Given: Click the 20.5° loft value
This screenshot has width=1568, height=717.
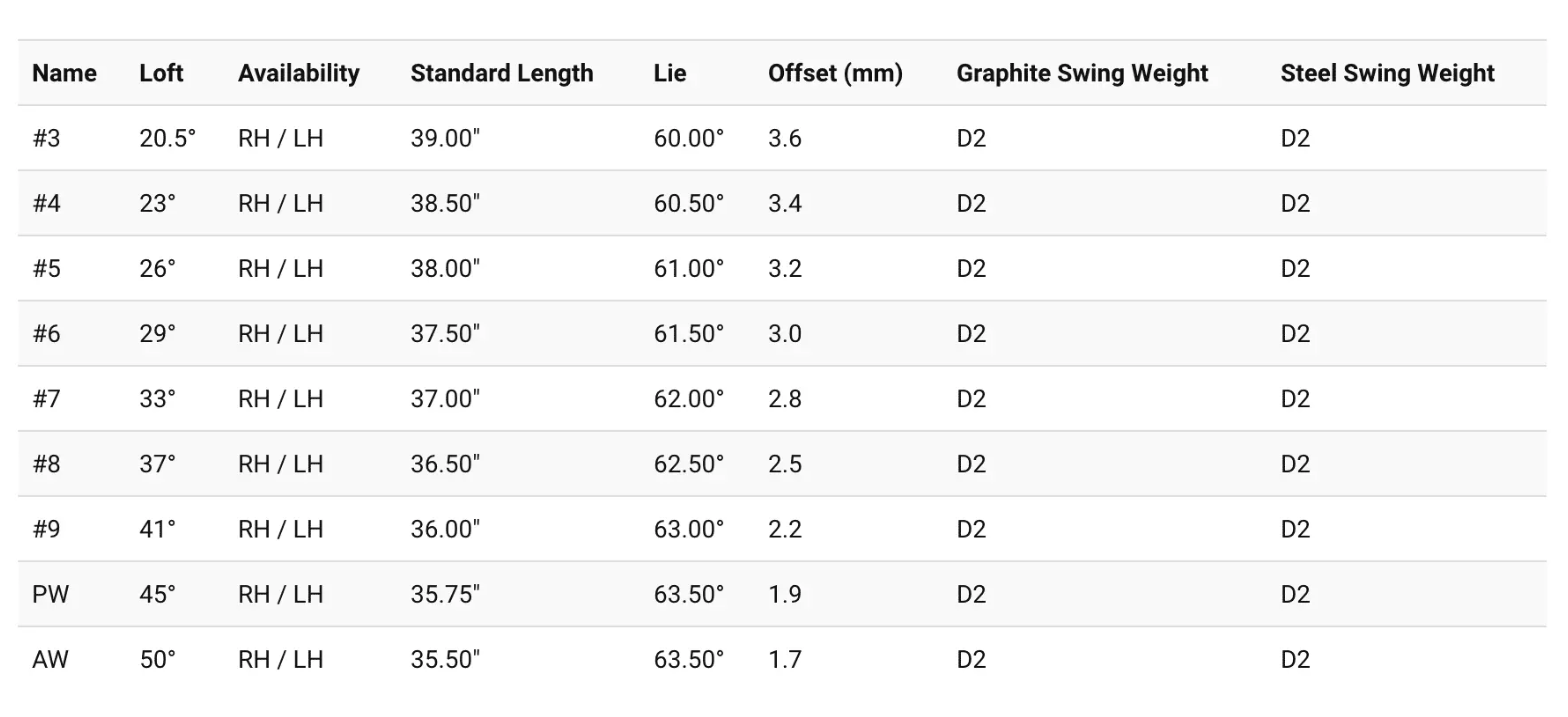Looking at the screenshot, I should point(167,138).
